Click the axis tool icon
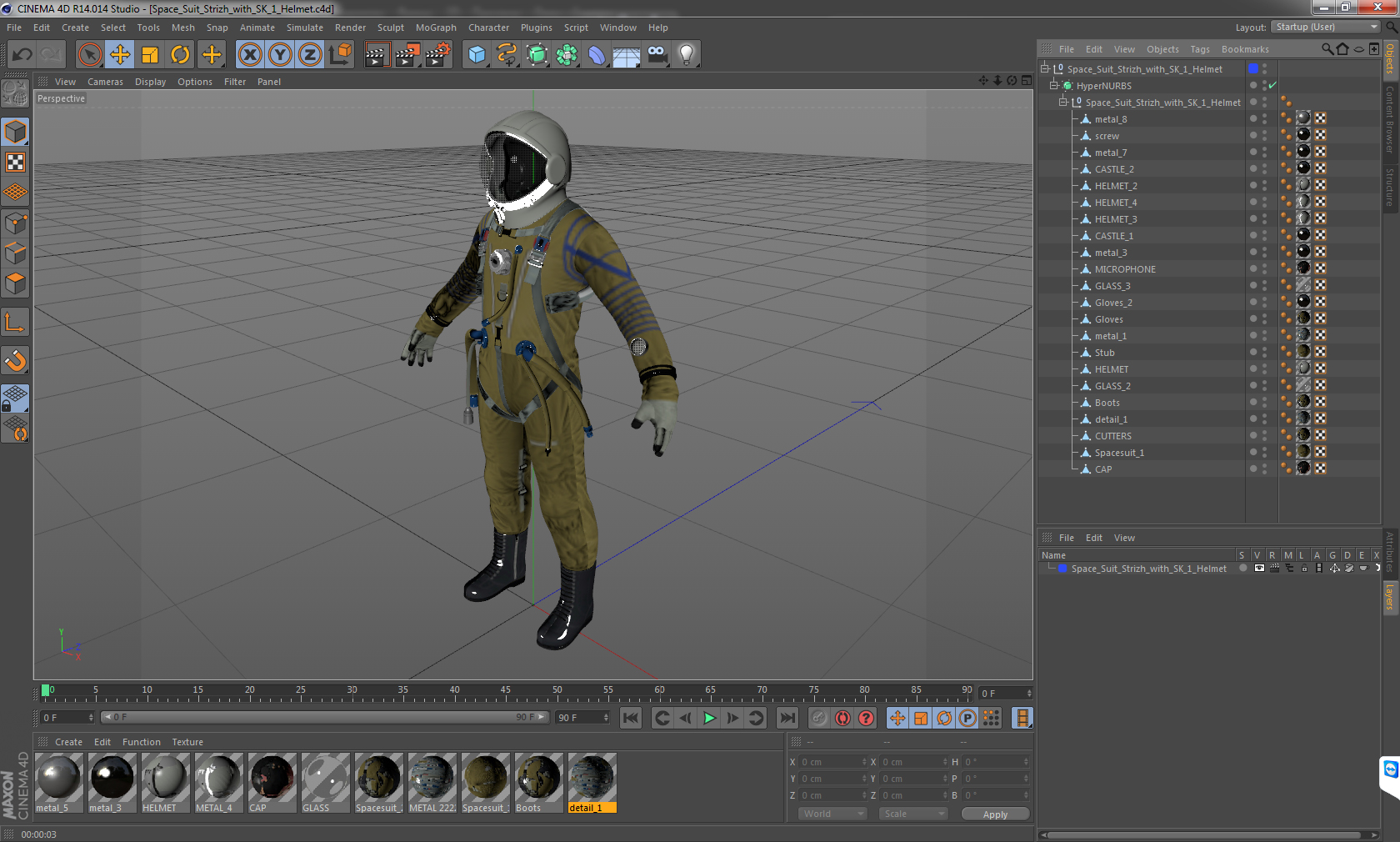Image resolution: width=1400 pixels, height=842 pixels. point(16,323)
